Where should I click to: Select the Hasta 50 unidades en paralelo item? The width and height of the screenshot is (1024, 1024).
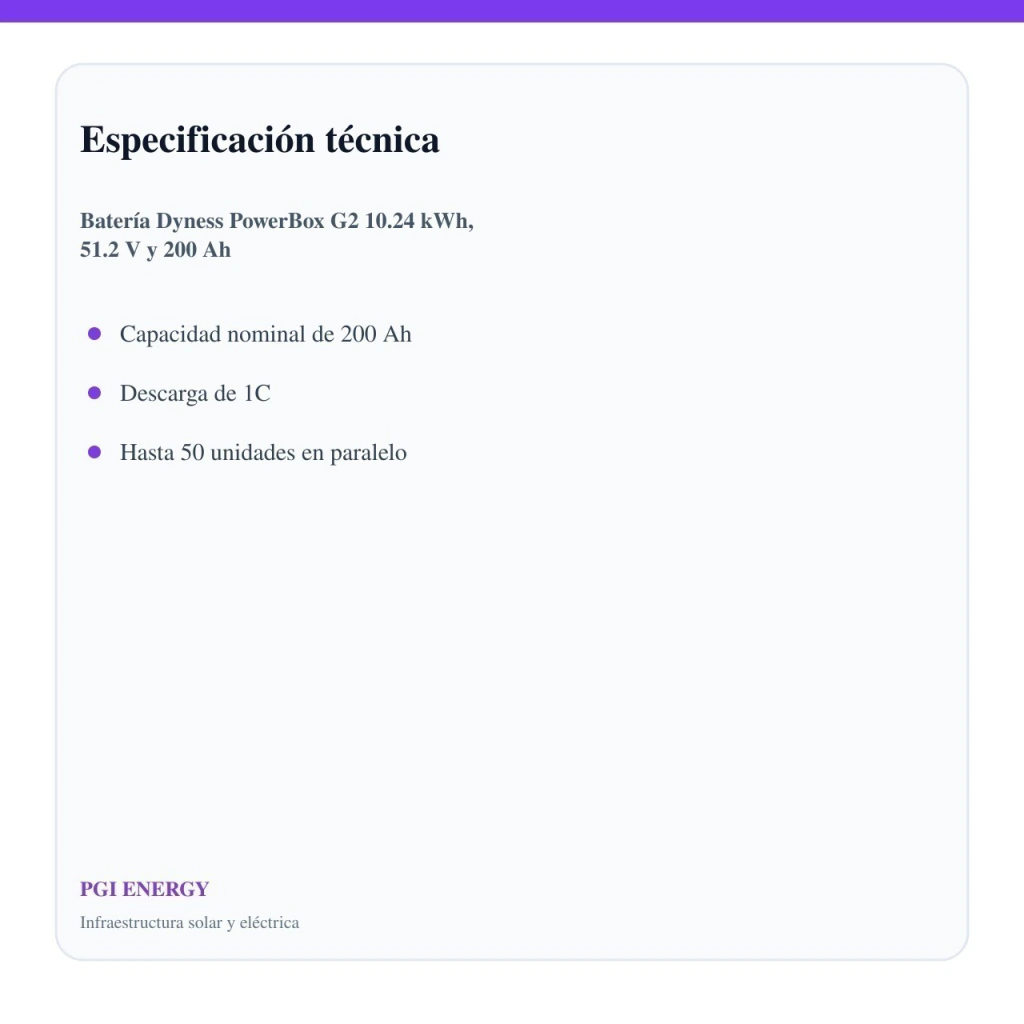click(263, 453)
